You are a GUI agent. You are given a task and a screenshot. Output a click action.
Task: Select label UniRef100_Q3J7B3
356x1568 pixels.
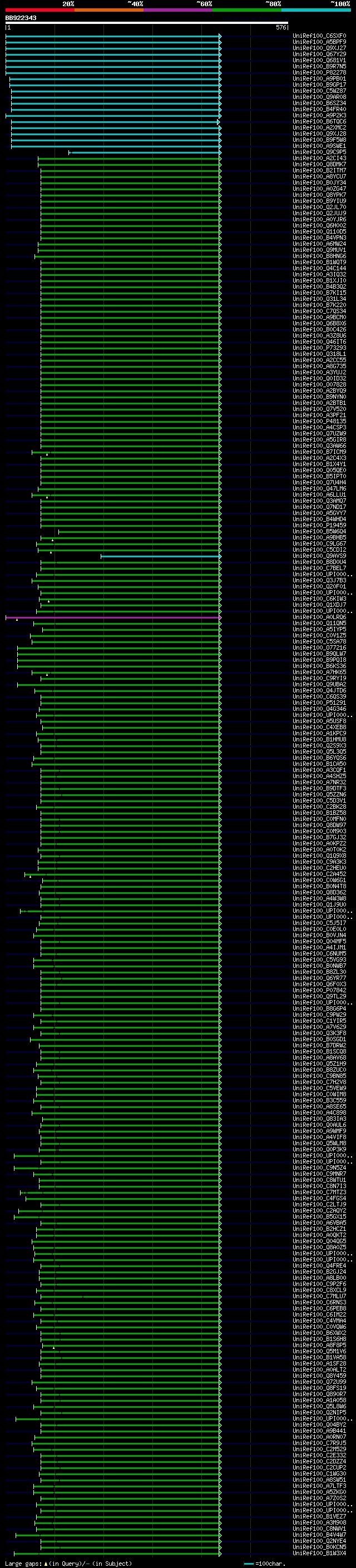point(319,580)
